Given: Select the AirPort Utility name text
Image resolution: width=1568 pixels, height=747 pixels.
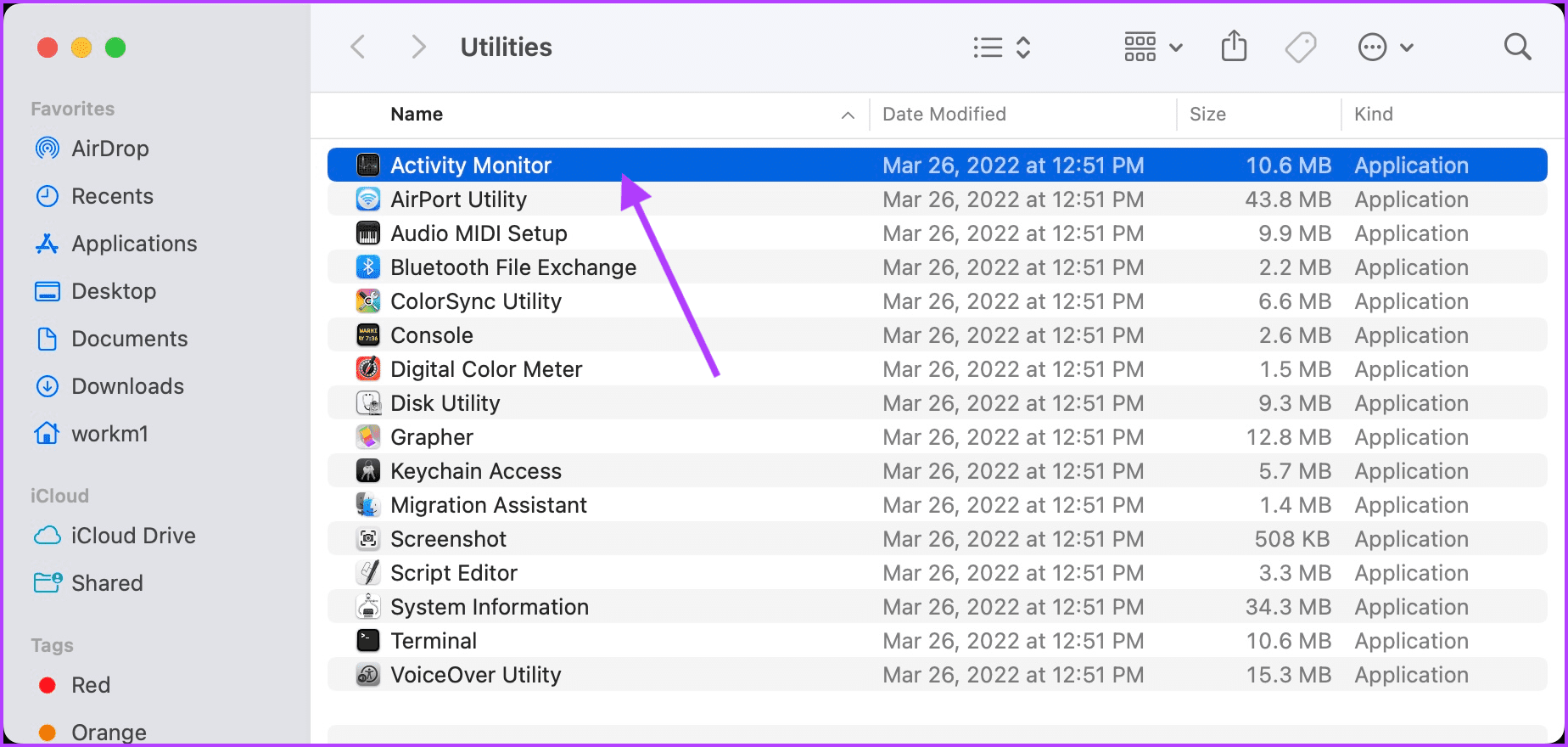Looking at the screenshot, I should pyautogui.click(x=459, y=199).
